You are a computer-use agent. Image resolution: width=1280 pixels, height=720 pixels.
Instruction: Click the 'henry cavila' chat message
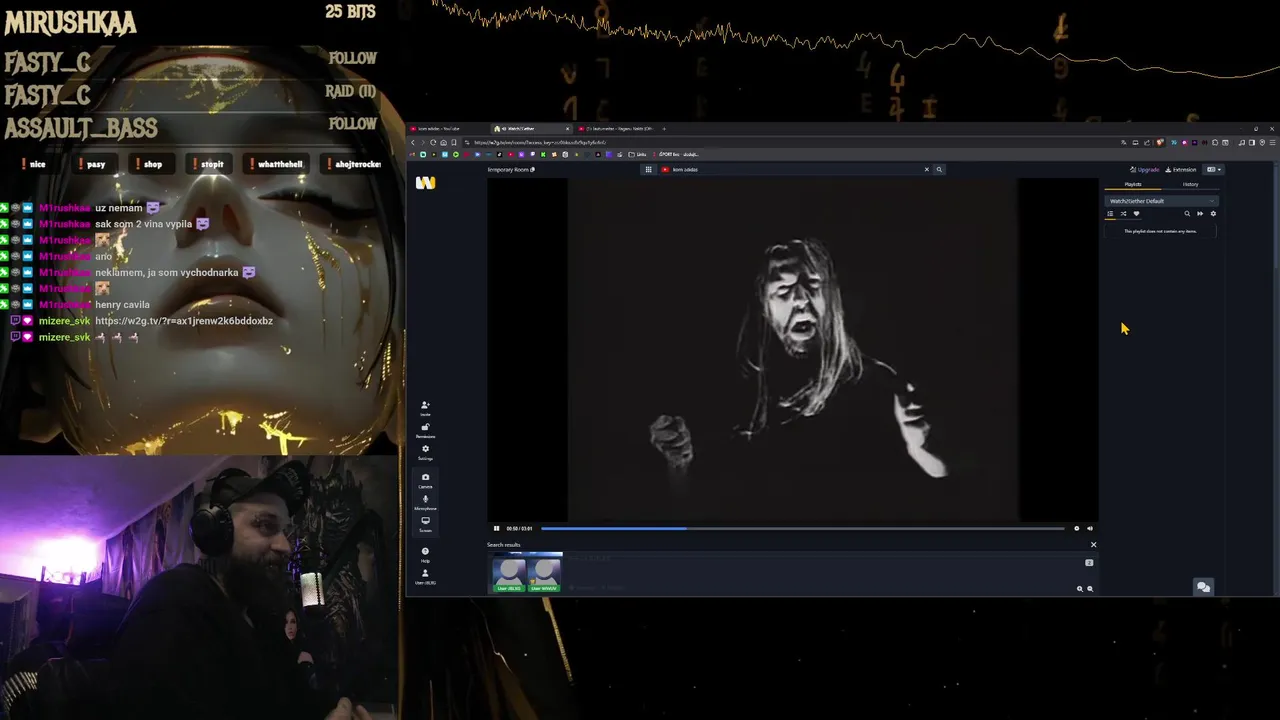(x=122, y=305)
